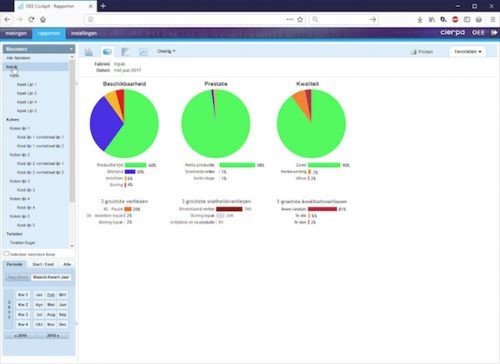Viewport: 500px width, 364px height.
Task: Choose the Kw 2 quarter button
Action: (x=23, y=305)
